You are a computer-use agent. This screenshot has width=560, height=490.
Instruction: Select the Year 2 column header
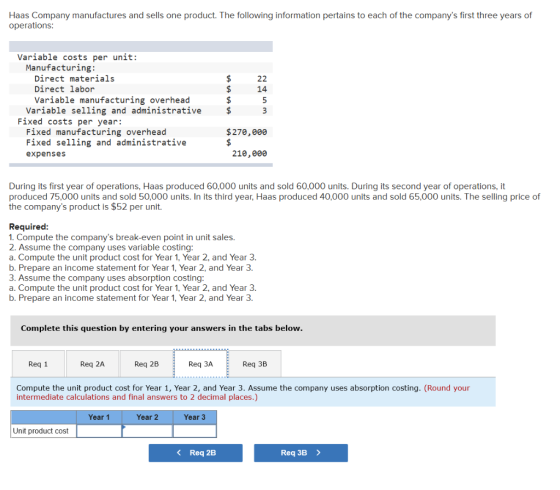(x=147, y=417)
